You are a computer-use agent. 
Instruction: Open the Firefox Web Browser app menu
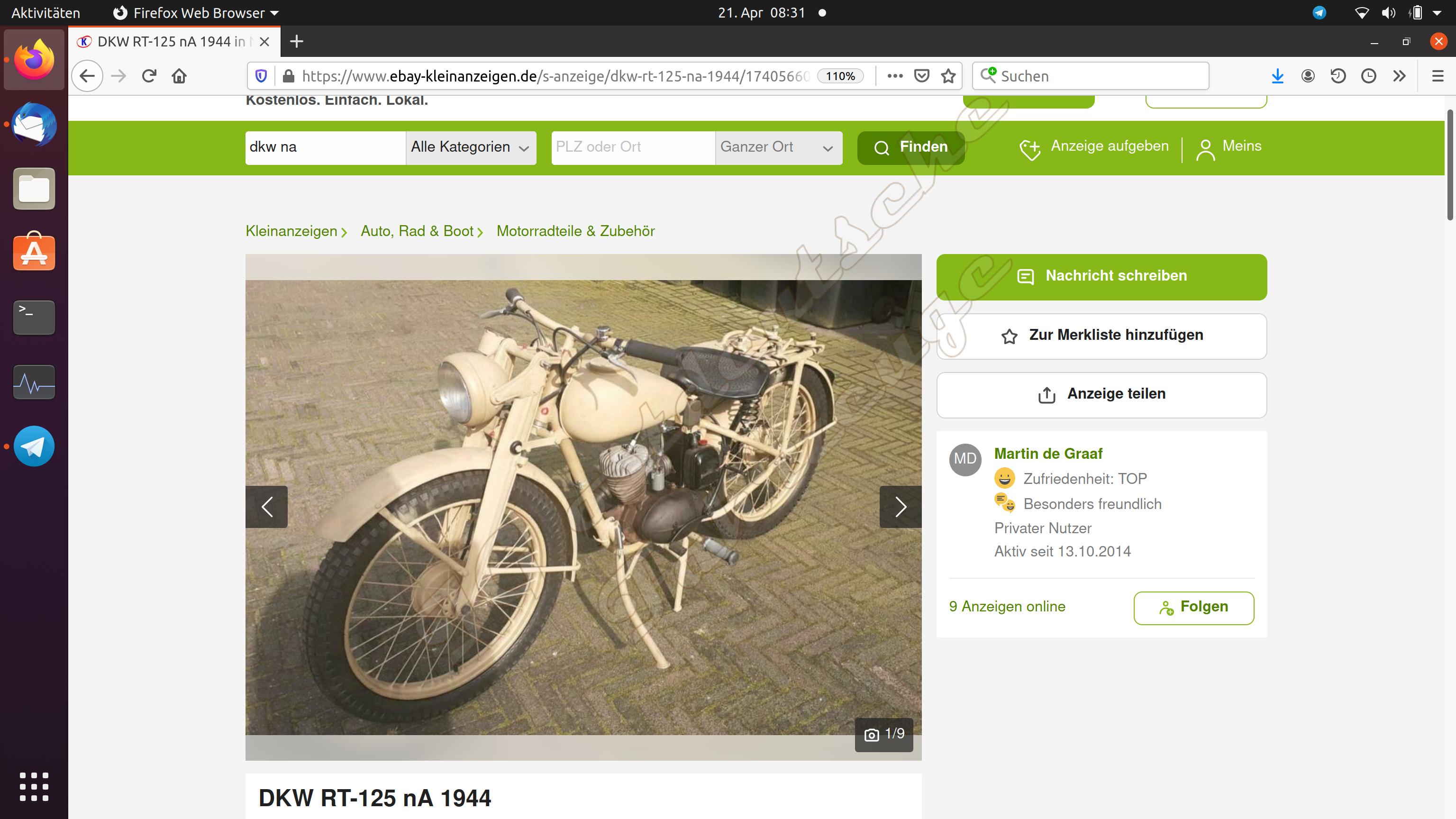pos(196,12)
